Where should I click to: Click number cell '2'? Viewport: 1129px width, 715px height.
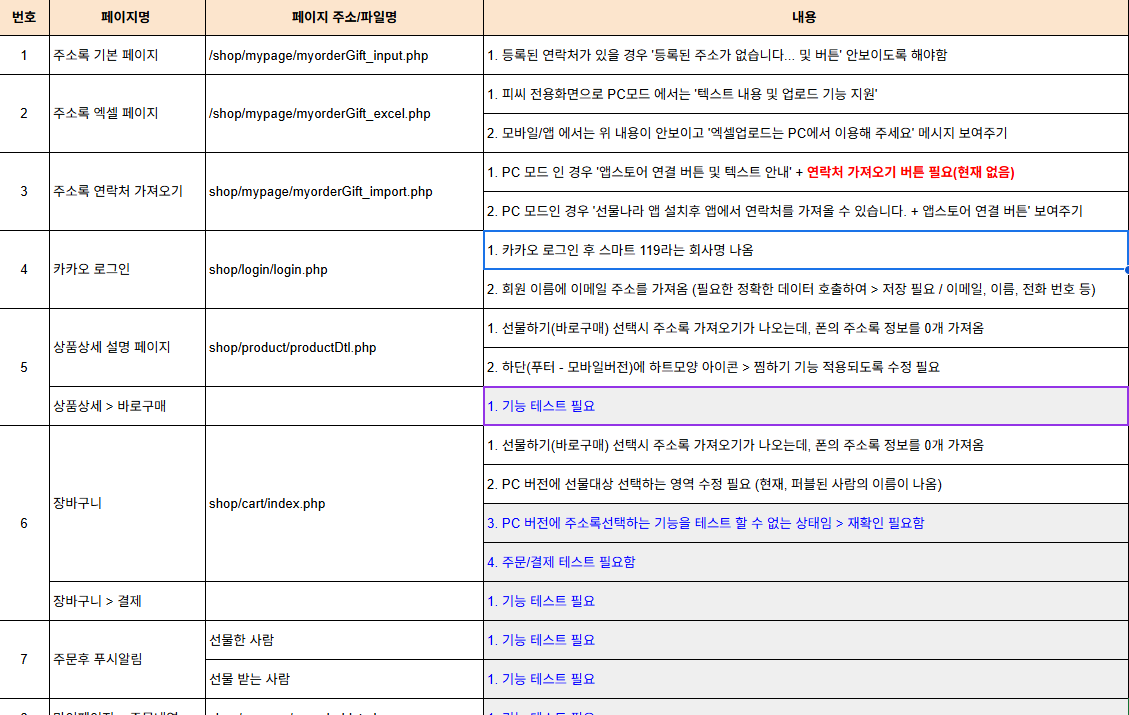tap(24, 114)
